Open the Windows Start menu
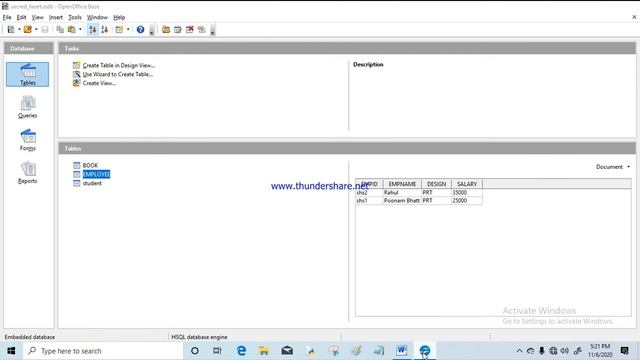This screenshot has height=360, width=640. tap(11, 351)
